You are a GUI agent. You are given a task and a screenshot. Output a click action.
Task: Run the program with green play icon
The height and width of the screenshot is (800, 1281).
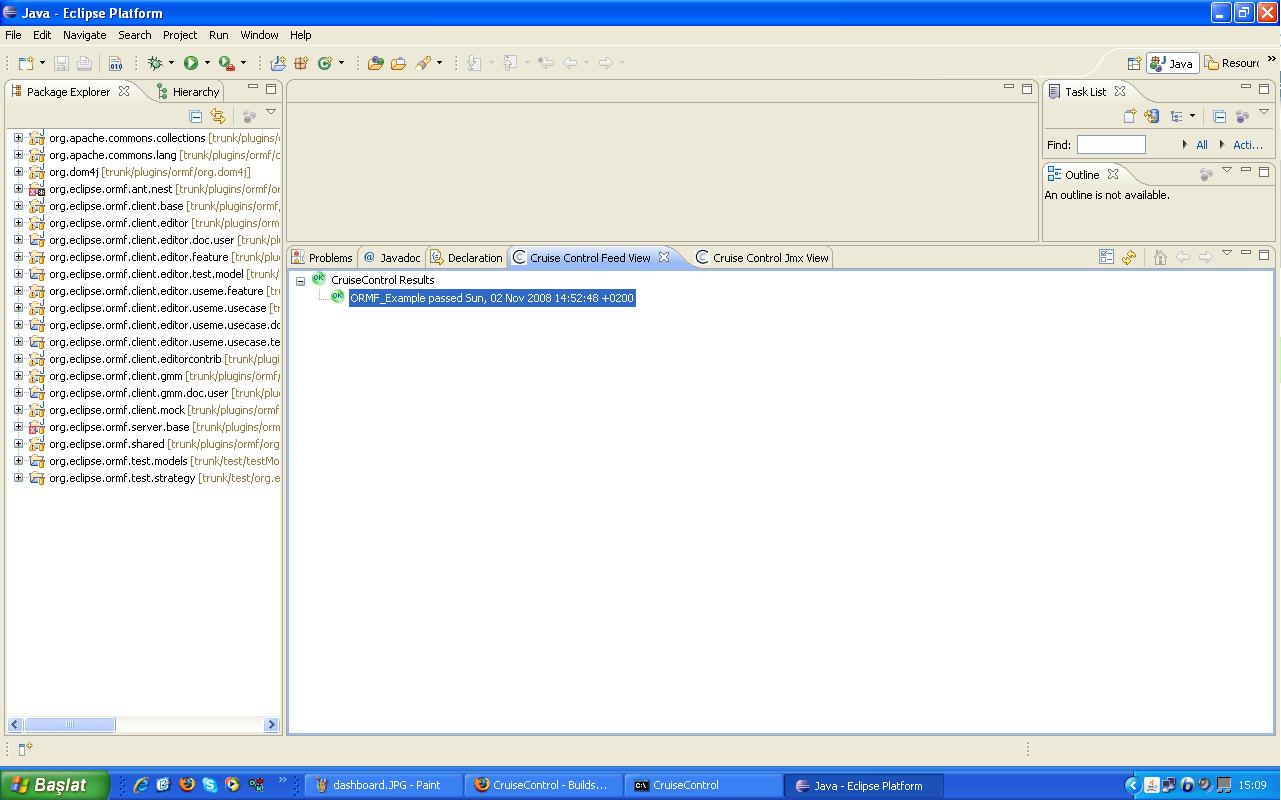(x=191, y=63)
